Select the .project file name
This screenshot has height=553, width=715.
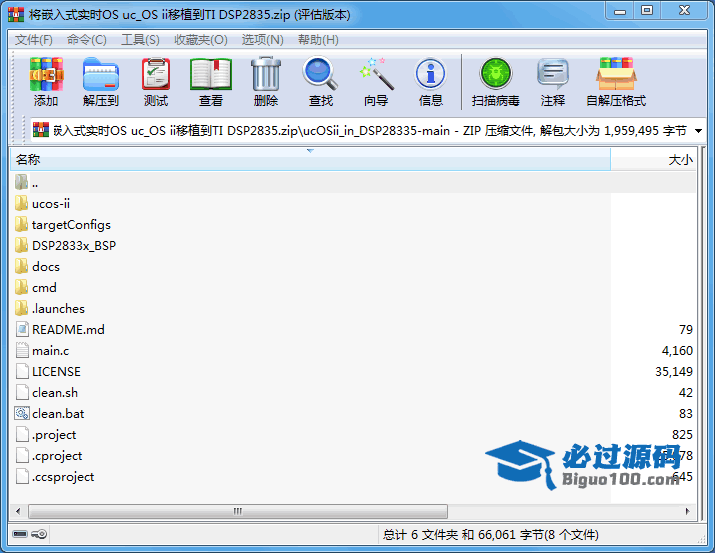coord(54,434)
